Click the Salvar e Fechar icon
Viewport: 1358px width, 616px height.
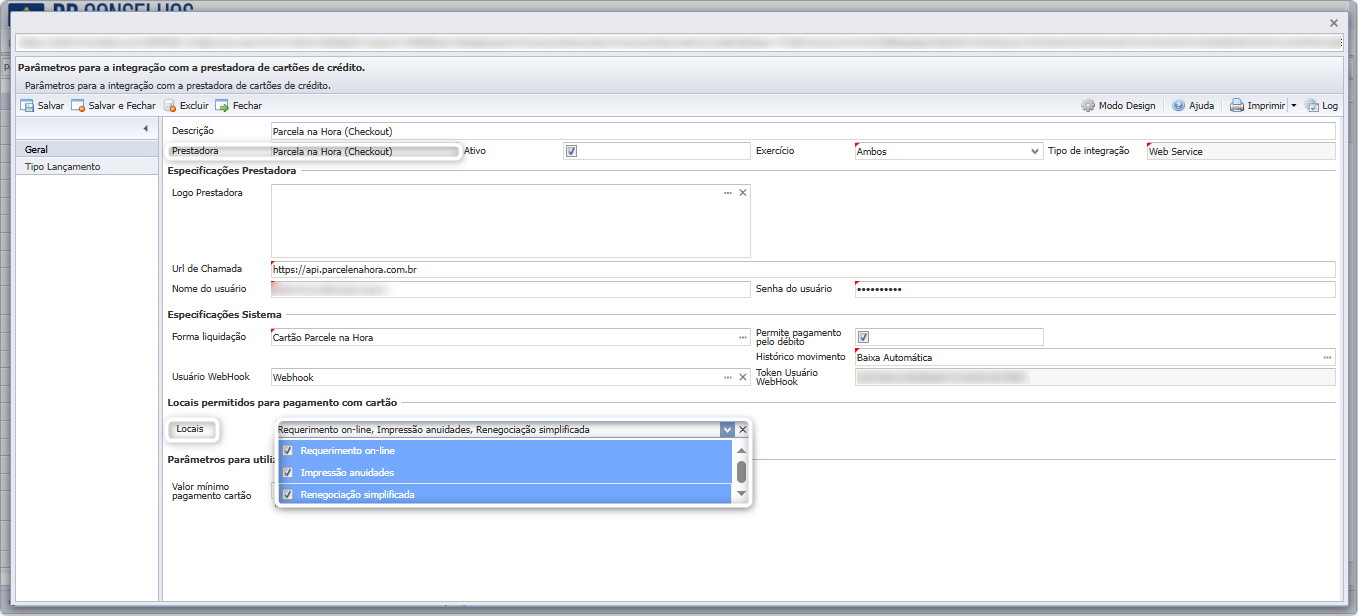[78, 105]
